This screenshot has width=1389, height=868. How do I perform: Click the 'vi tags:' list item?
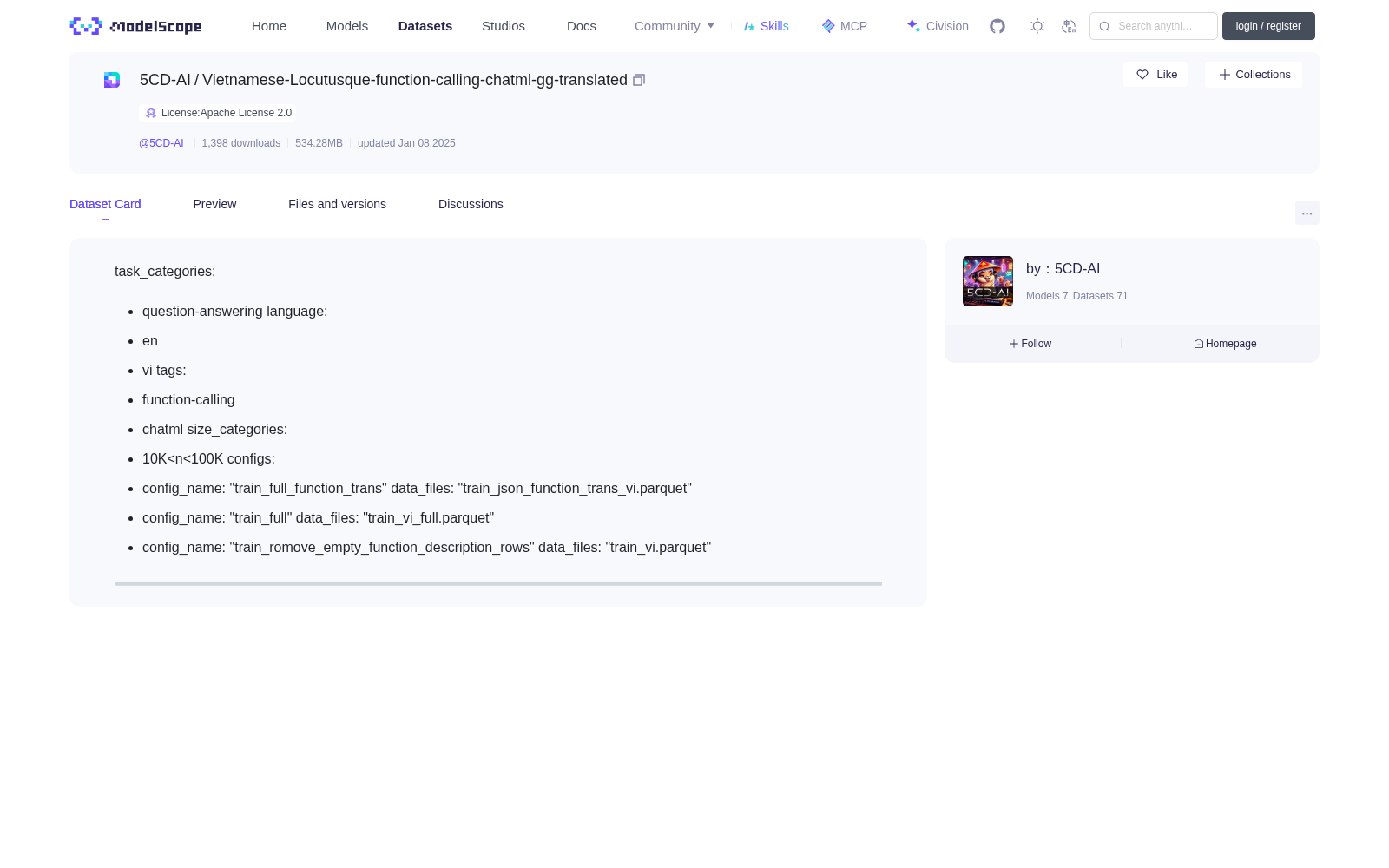pos(164,371)
